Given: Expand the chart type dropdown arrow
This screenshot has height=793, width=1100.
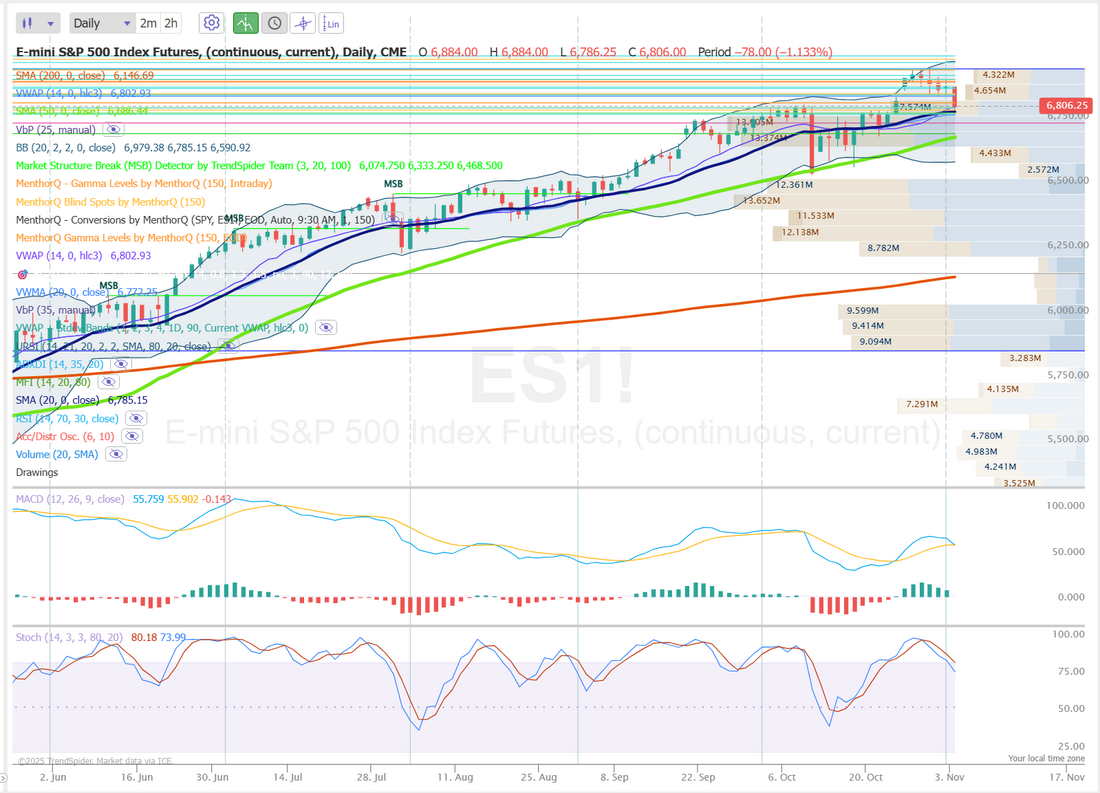Looking at the screenshot, I should point(52,23).
